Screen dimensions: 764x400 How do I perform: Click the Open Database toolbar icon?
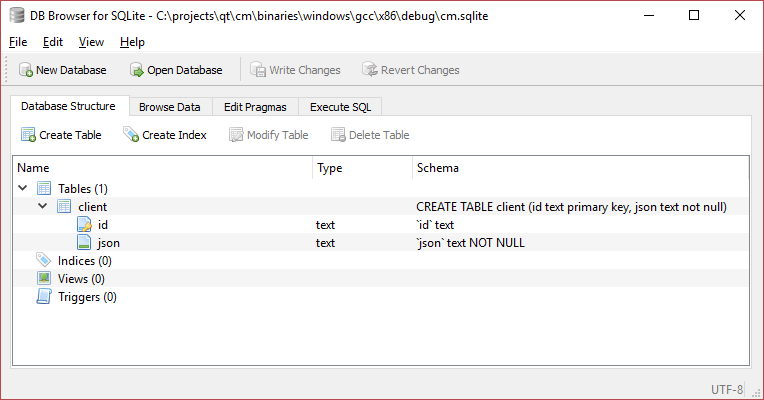pos(137,70)
